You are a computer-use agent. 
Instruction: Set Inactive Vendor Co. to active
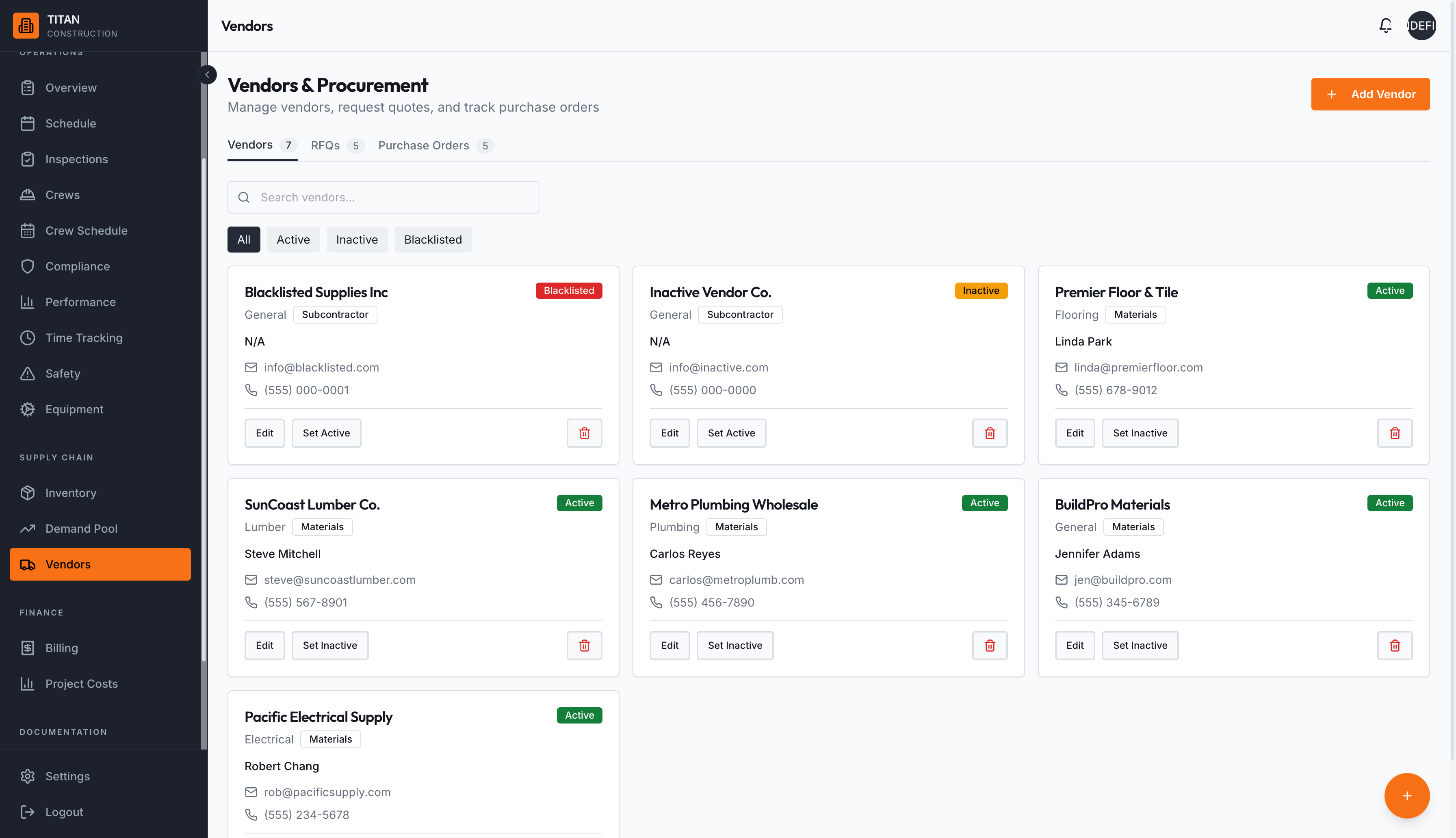[731, 433]
